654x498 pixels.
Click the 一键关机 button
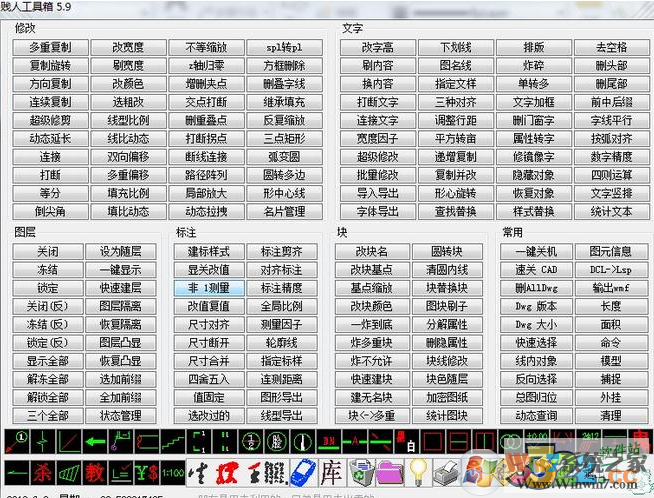point(538,251)
